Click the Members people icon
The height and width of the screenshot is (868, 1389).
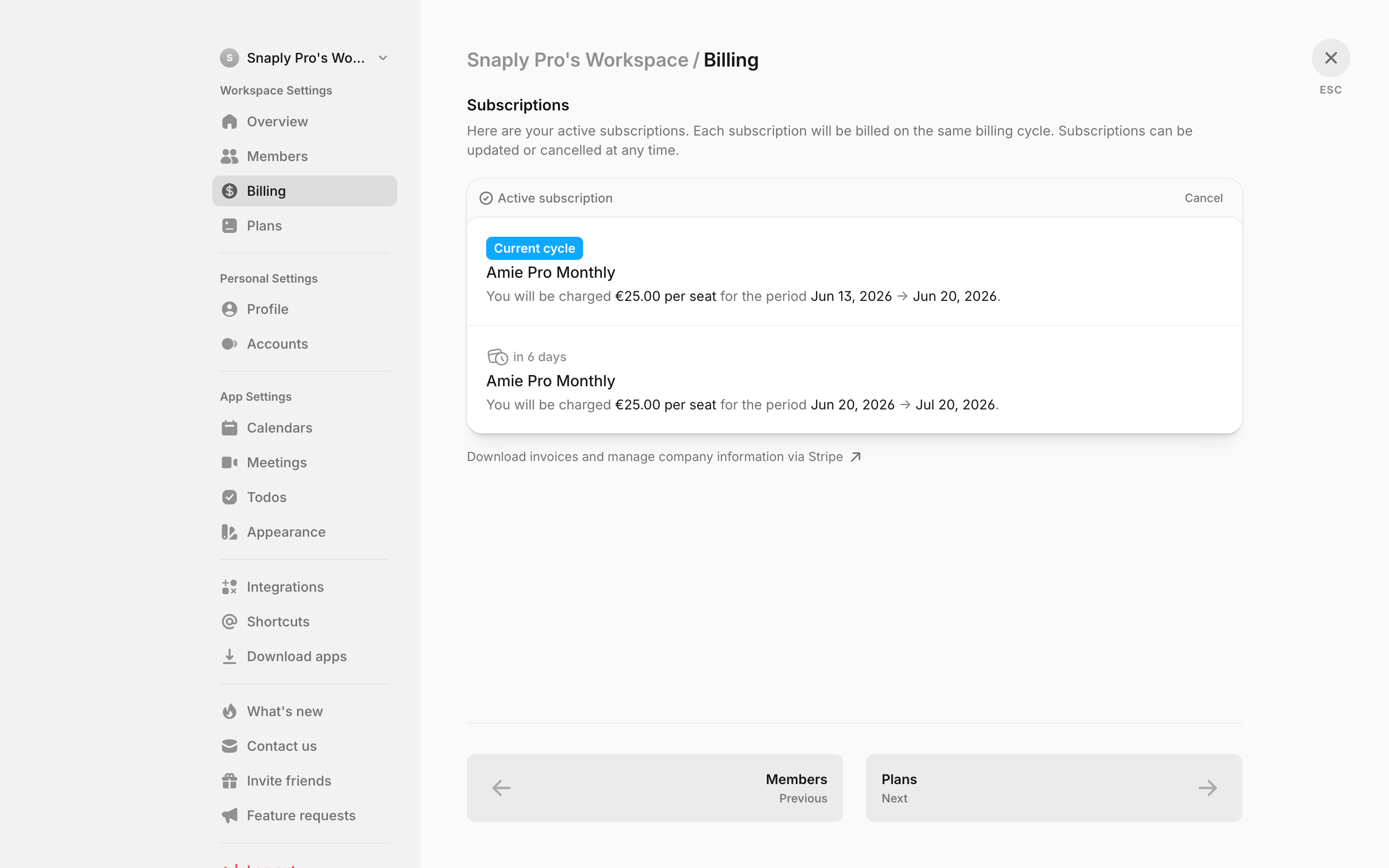(x=229, y=156)
